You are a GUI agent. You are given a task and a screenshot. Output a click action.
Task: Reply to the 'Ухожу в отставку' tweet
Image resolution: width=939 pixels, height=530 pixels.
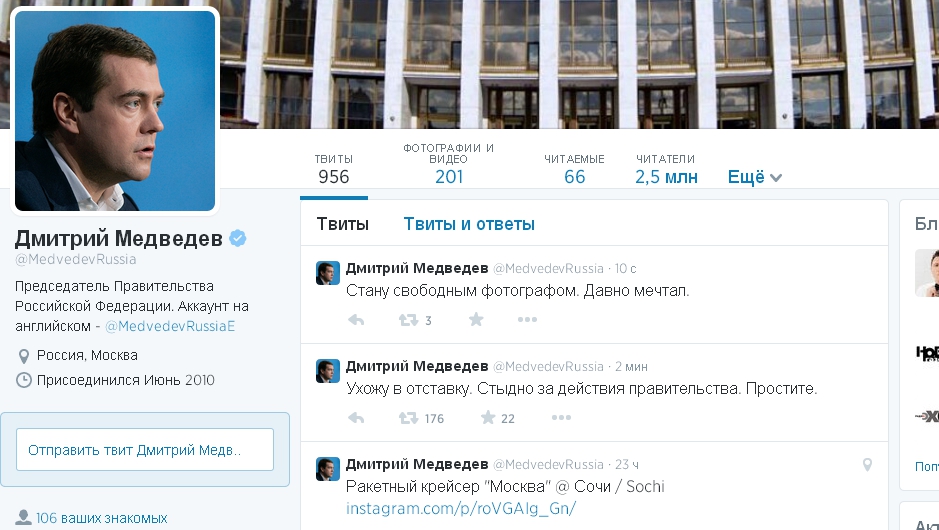click(x=356, y=418)
